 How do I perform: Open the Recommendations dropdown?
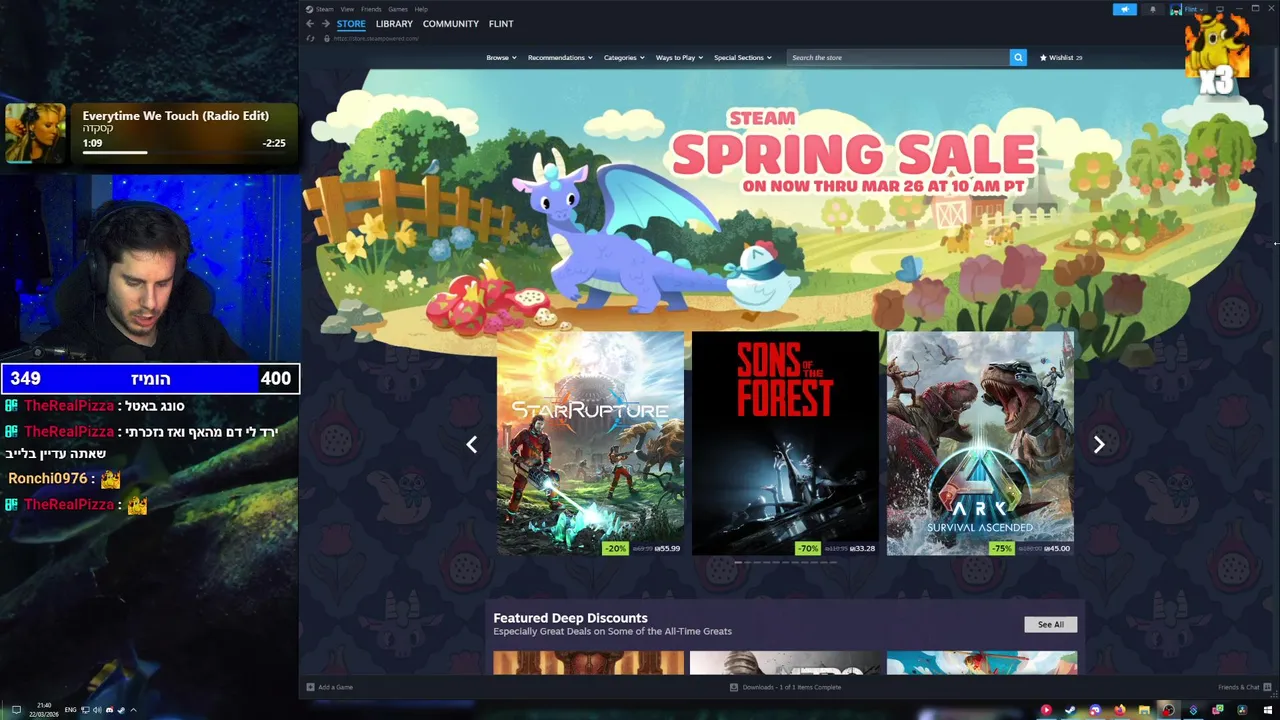coord(560,57)
